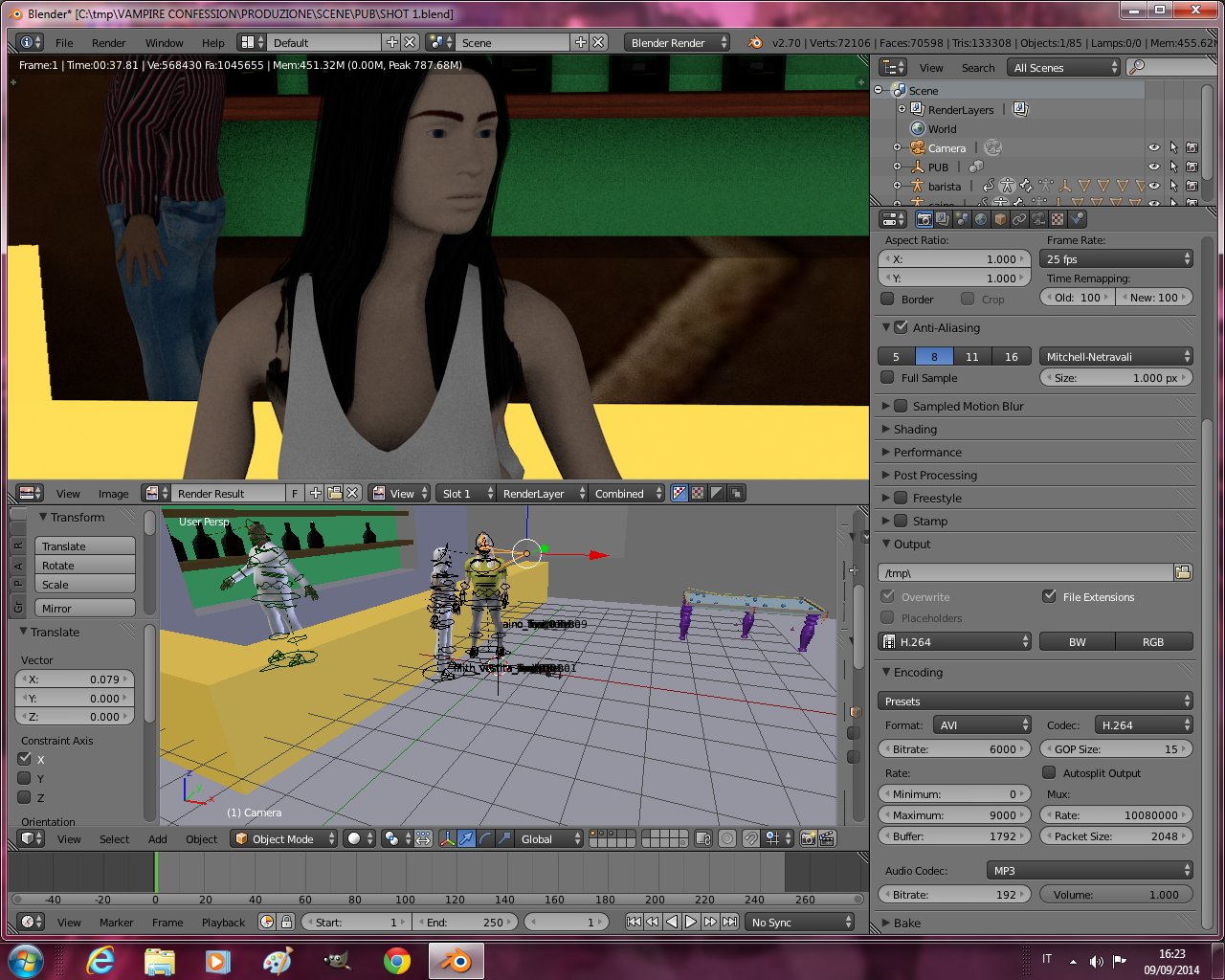Open the MP3 audio codec dropdown

point(1090,870)
